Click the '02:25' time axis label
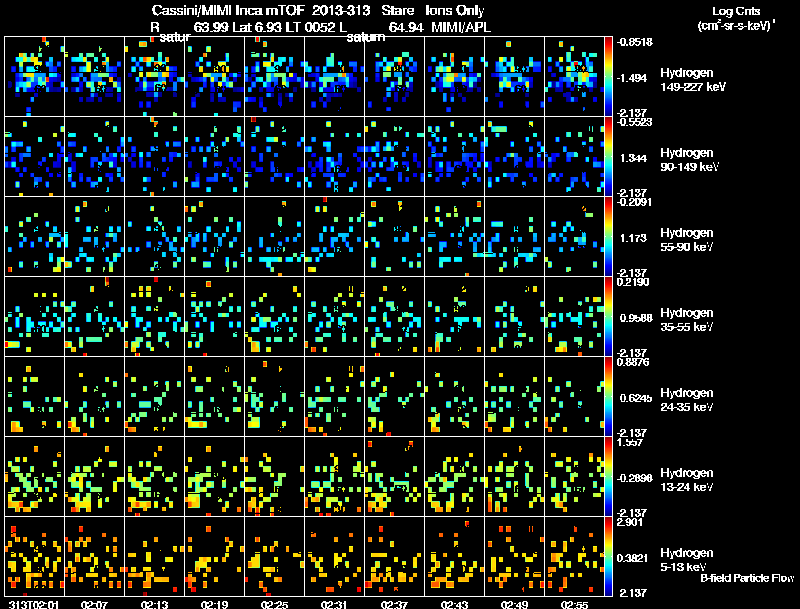This screenshot has width=800, height=609. tap(274, 605)
